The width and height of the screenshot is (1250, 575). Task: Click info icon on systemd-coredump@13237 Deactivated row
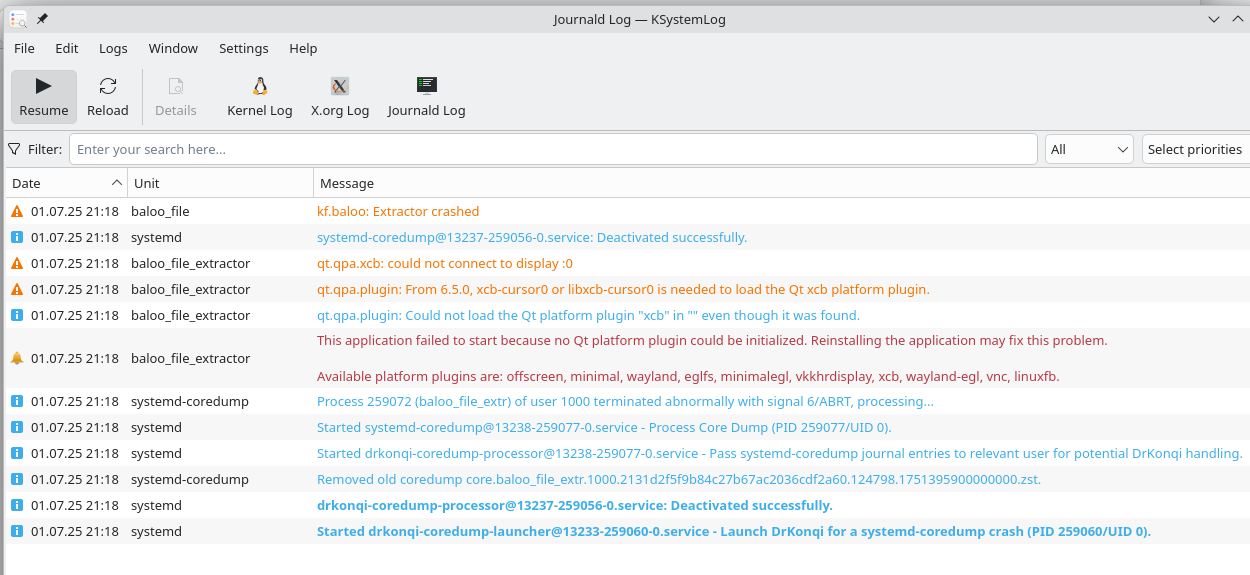17,237
